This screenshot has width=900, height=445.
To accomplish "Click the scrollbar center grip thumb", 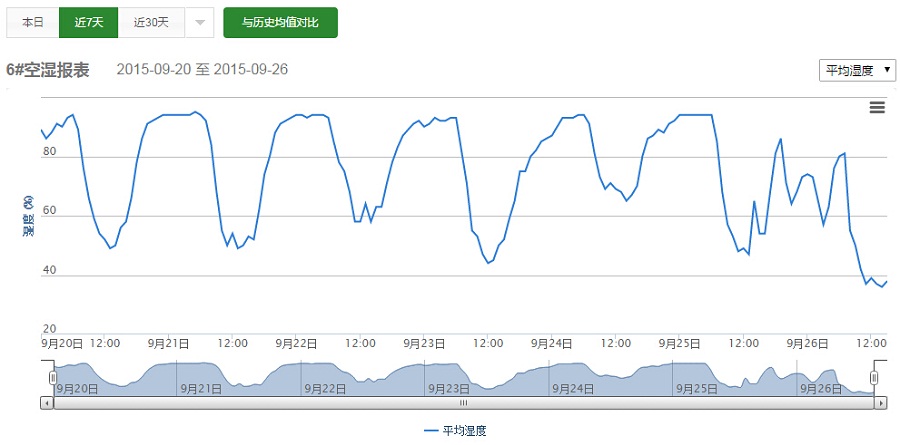I will click(x=463, y=403).
